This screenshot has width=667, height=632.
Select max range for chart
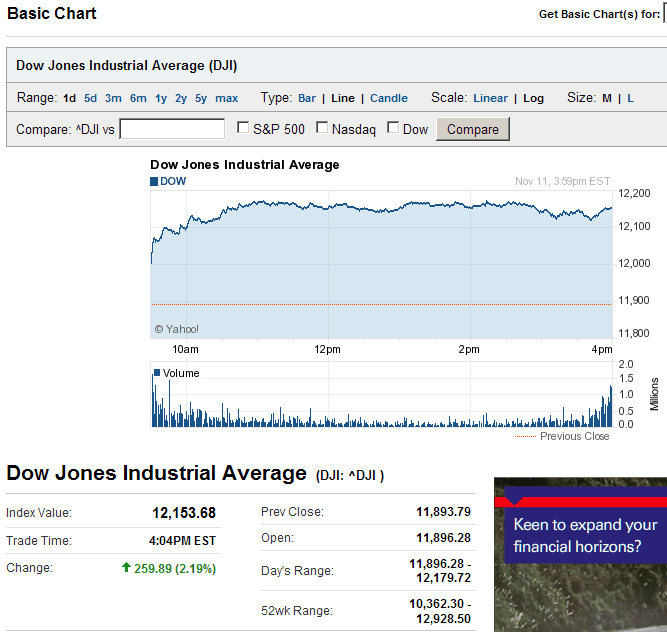click(x=227, y=98)
